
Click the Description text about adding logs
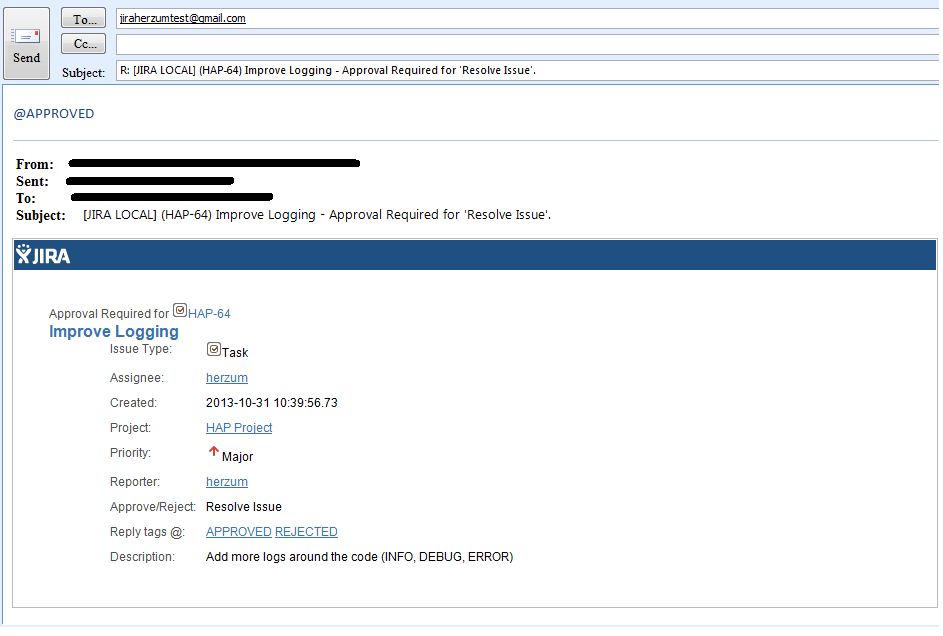(x=359, y=557)
